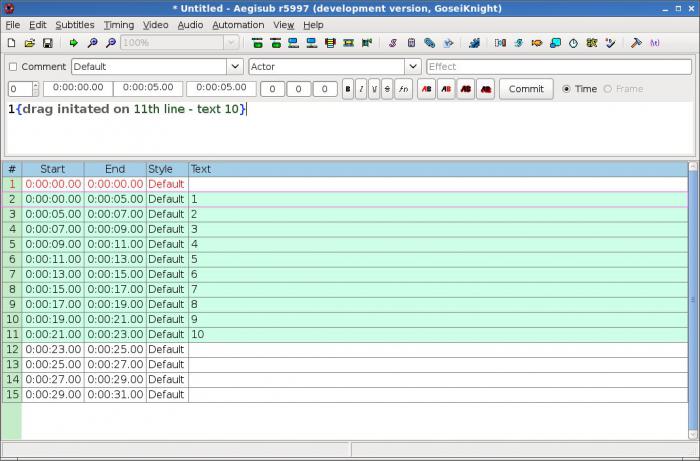Jump video to subtitle end icon
The height and width of the screenshot is (461, 700).
coord(312,43)
